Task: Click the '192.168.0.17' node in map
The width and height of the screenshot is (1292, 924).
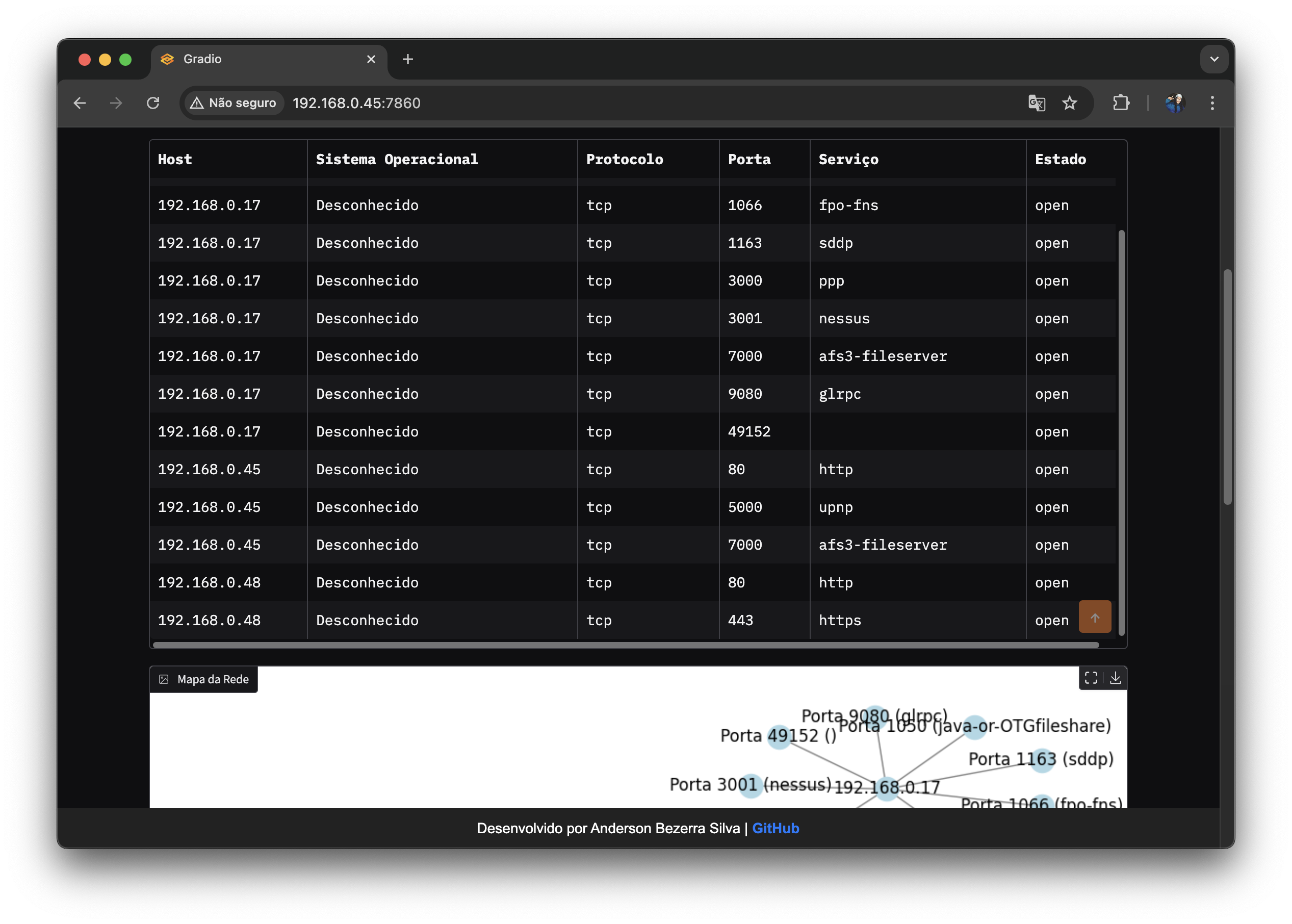Action: (886, 788)
